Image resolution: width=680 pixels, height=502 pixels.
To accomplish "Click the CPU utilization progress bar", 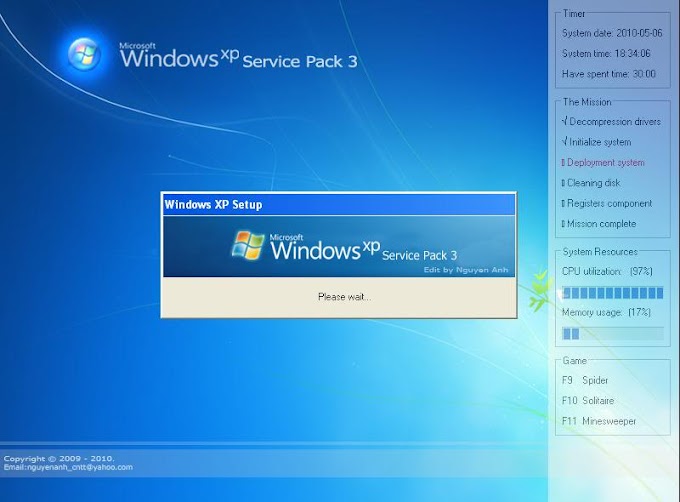I will coord(613,293).
